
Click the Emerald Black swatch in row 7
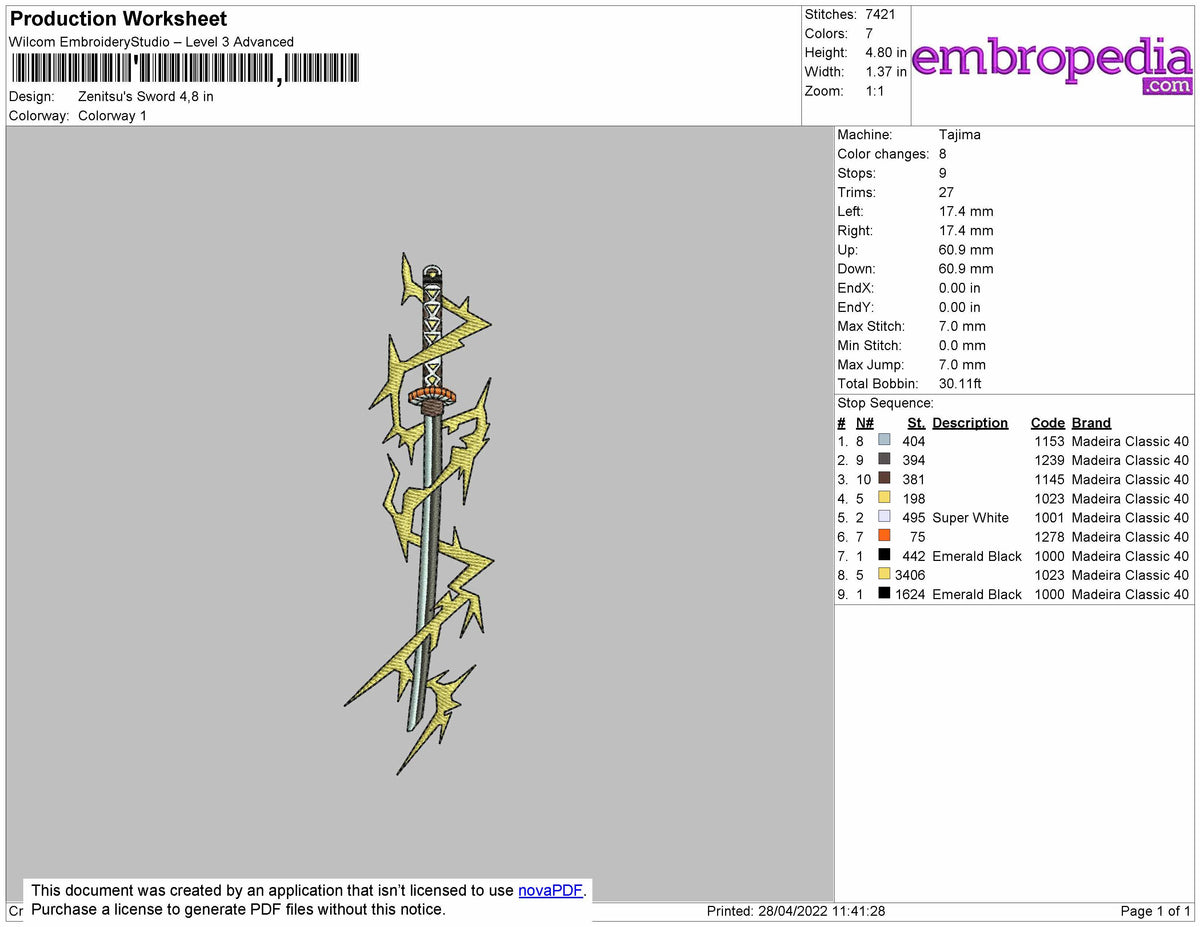point(883,555)
